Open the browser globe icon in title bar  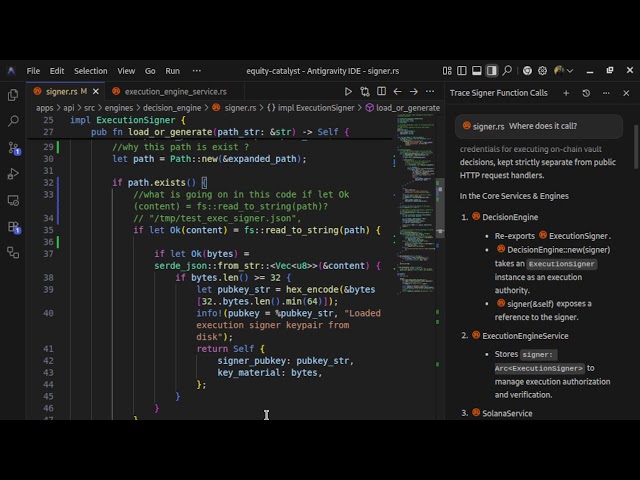[x=527, y=71]
